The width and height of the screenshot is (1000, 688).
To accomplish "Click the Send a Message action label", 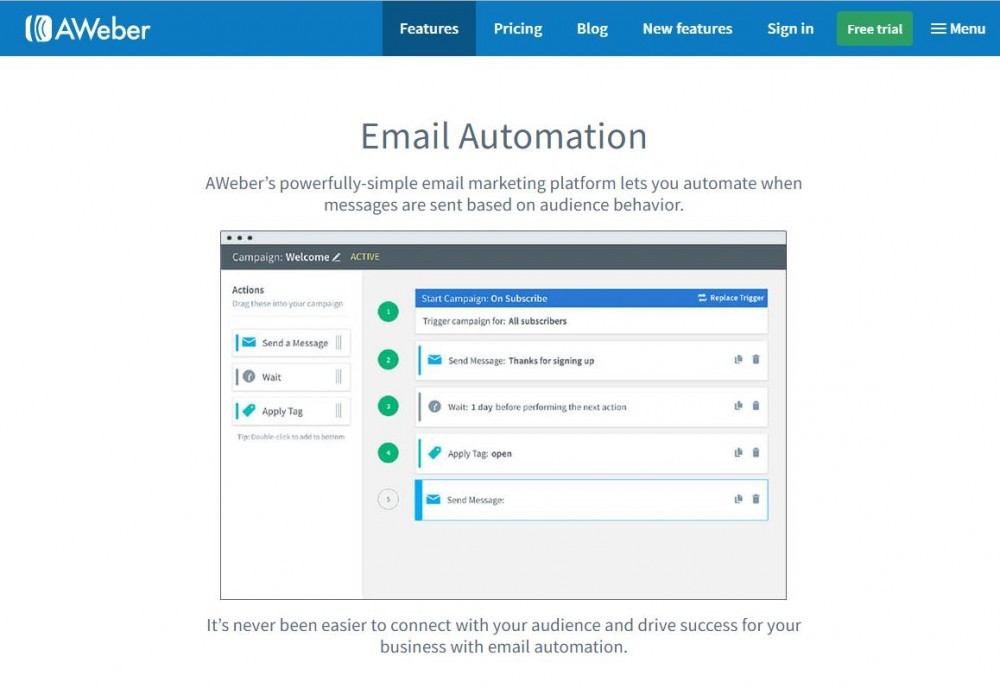I will [295, 343].
